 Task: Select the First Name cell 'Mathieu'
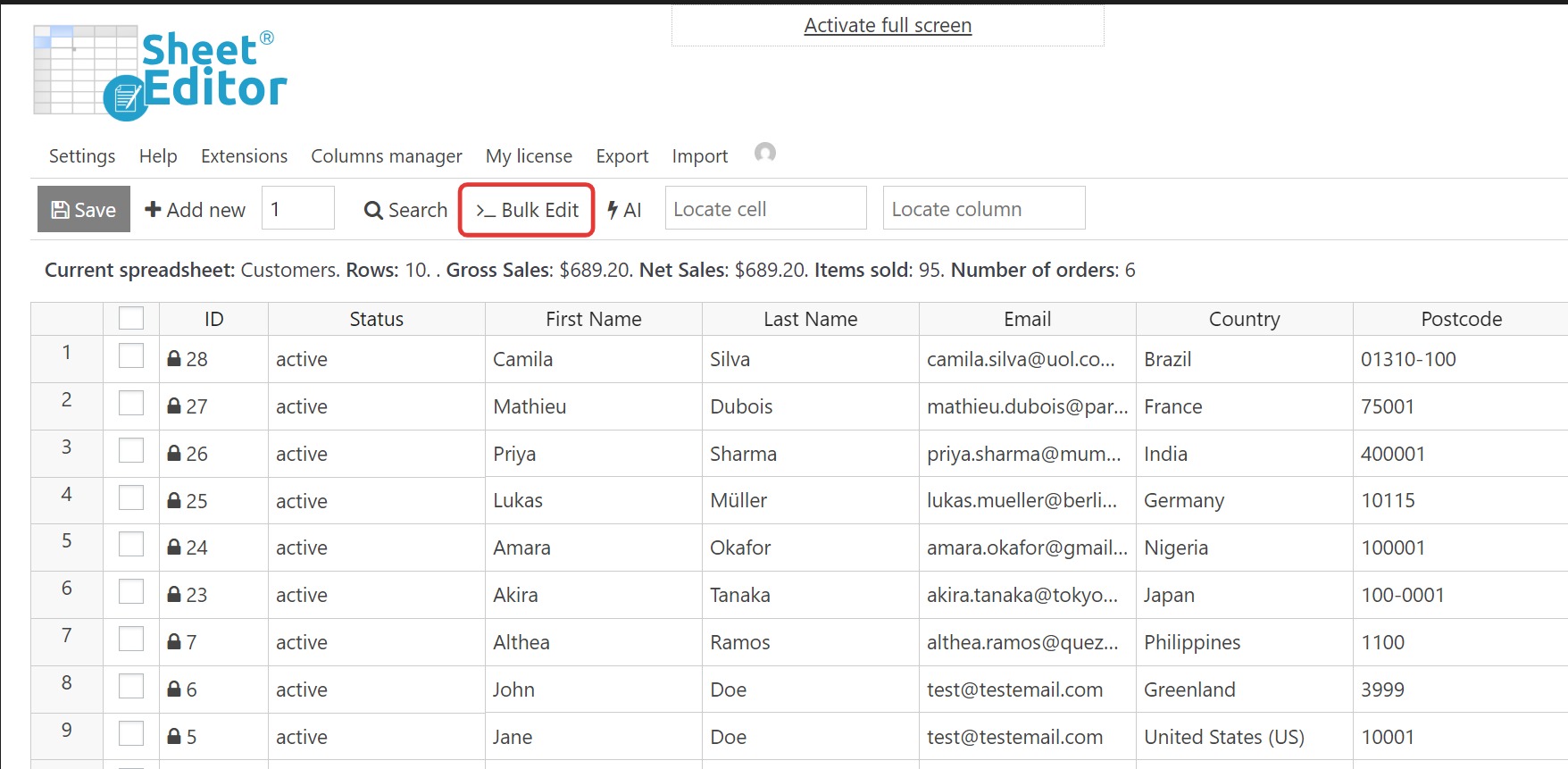point(594,406)
